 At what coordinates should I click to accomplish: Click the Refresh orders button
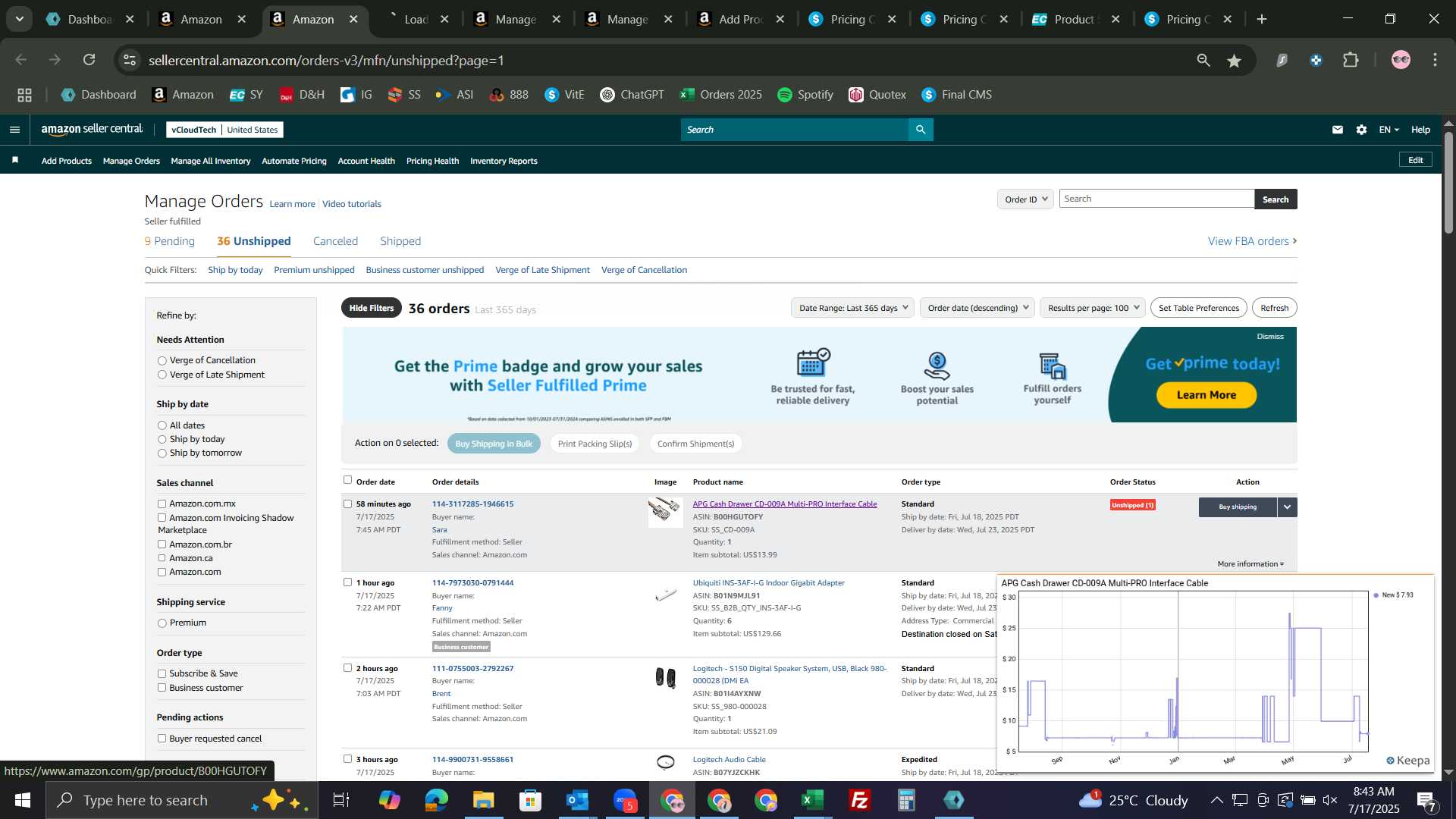click(x=1274, y=308)
